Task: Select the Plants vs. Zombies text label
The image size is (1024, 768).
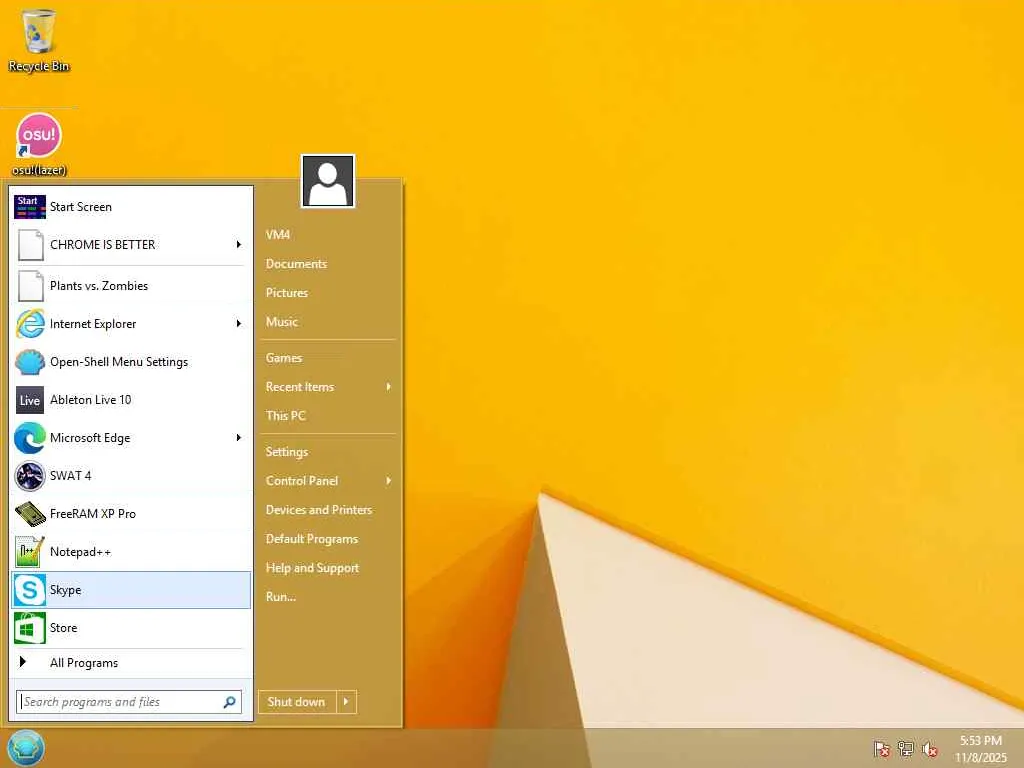Action: (x=99, y=286)
